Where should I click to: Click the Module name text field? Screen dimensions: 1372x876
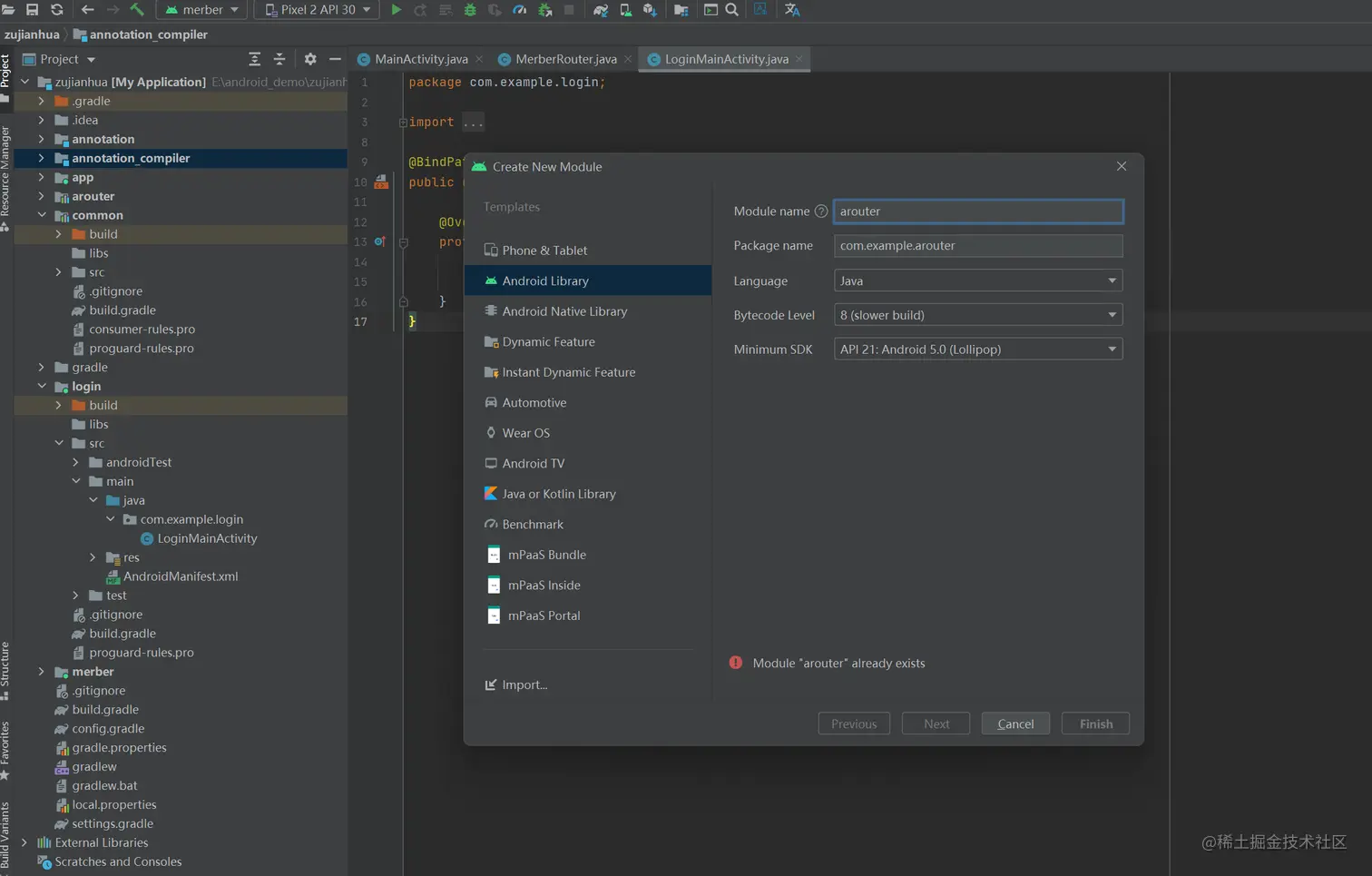point(977,212)
